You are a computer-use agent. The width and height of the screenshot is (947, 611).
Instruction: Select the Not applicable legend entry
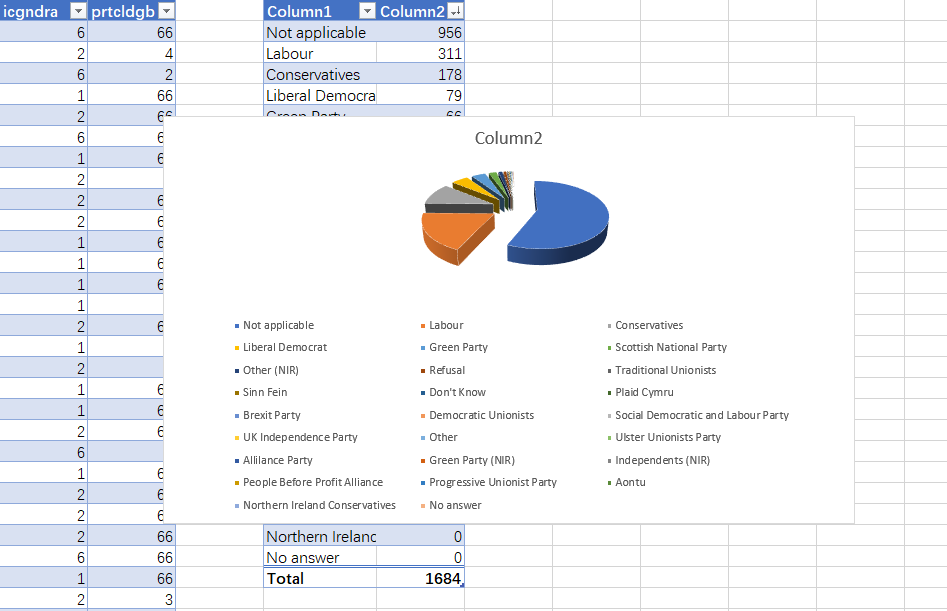click(278, 325)
